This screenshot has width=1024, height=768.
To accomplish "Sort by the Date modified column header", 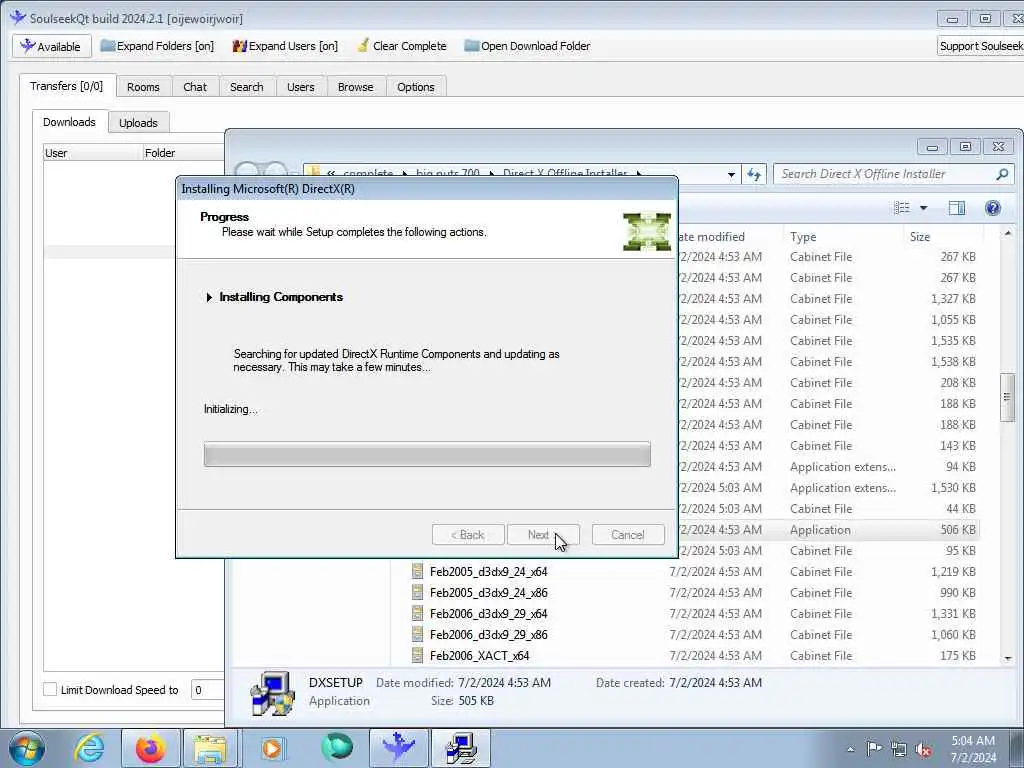I will [730, 236].
